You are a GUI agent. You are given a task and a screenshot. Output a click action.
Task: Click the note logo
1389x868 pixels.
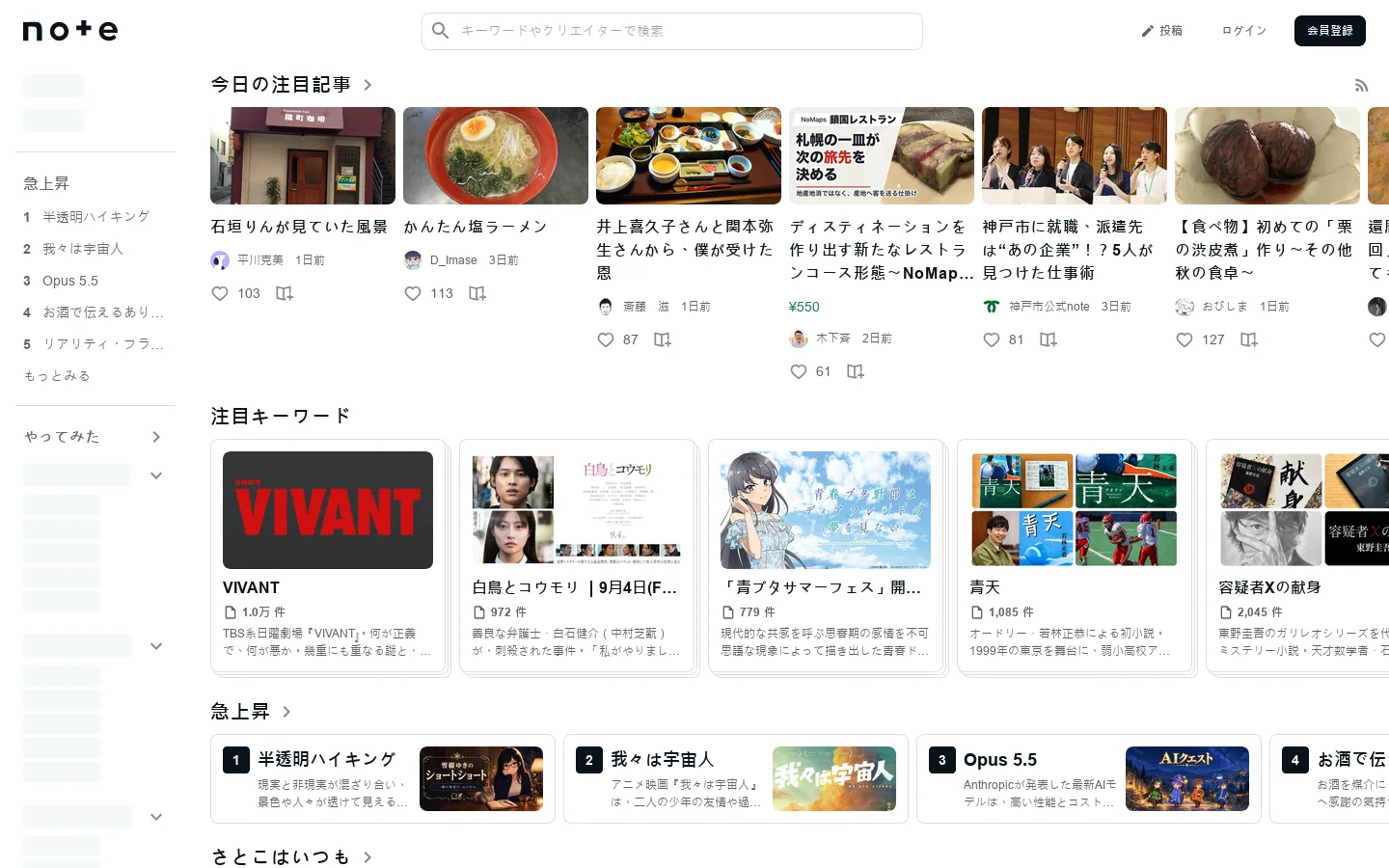[x=70, y=31]
